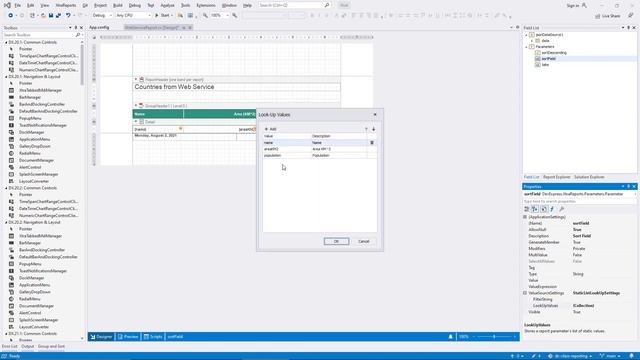Click in the Visual Studio search box
640x360 pixels.
pos(294,5)
